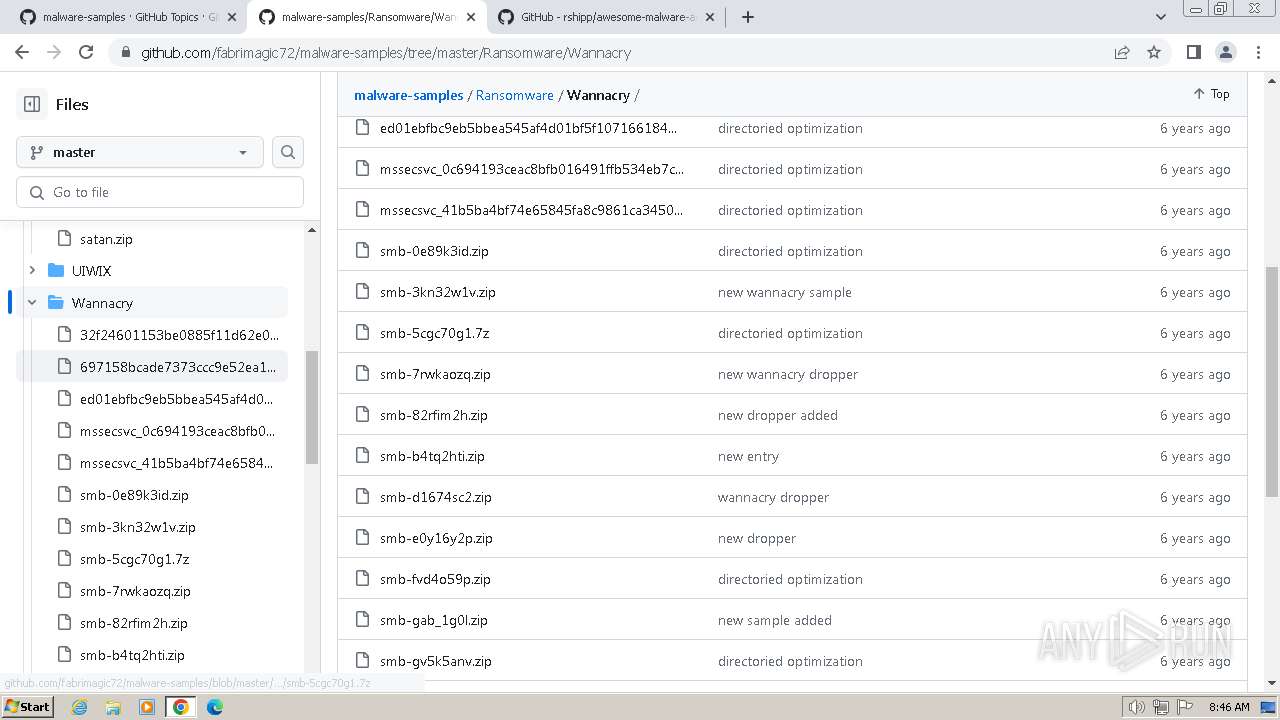Viewport: 1280px width, 720px height.
Task: Open Chrome three-dot menu
Action: (1258, 53)
